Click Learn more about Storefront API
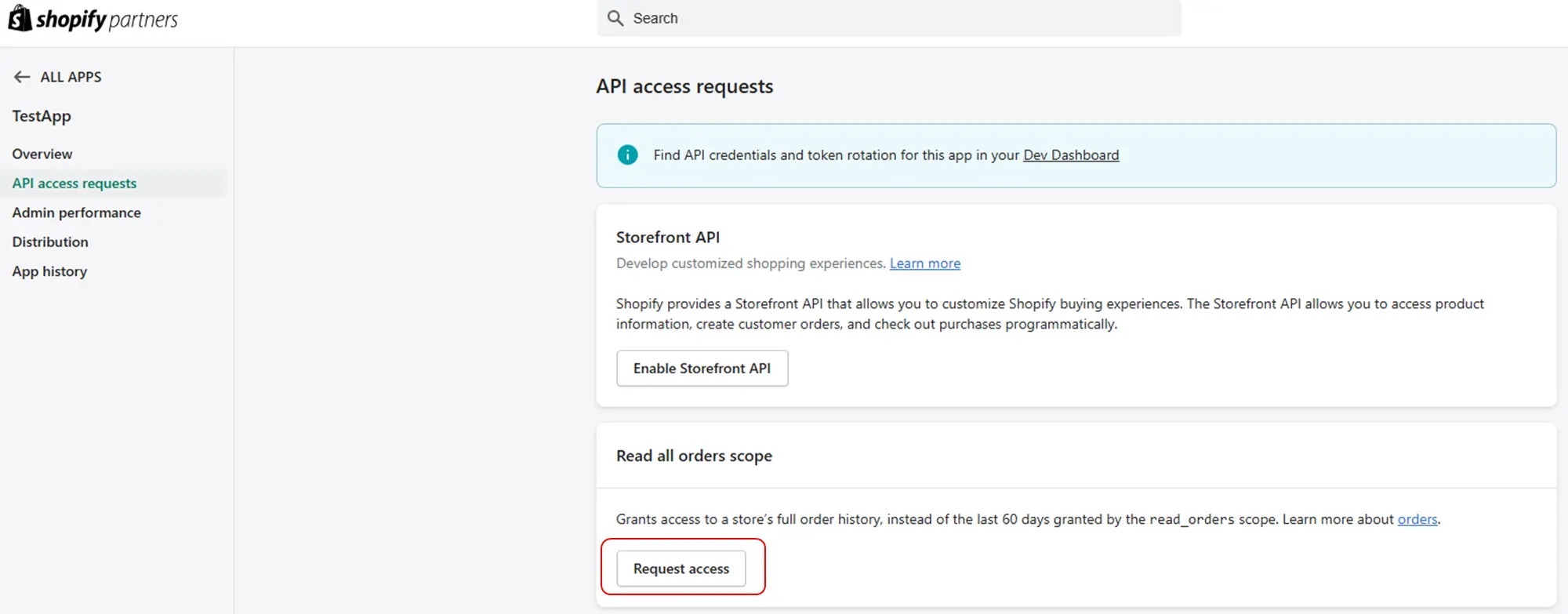Image resolution: width=1568 pixels, height=614 pixels. [925, 263]
